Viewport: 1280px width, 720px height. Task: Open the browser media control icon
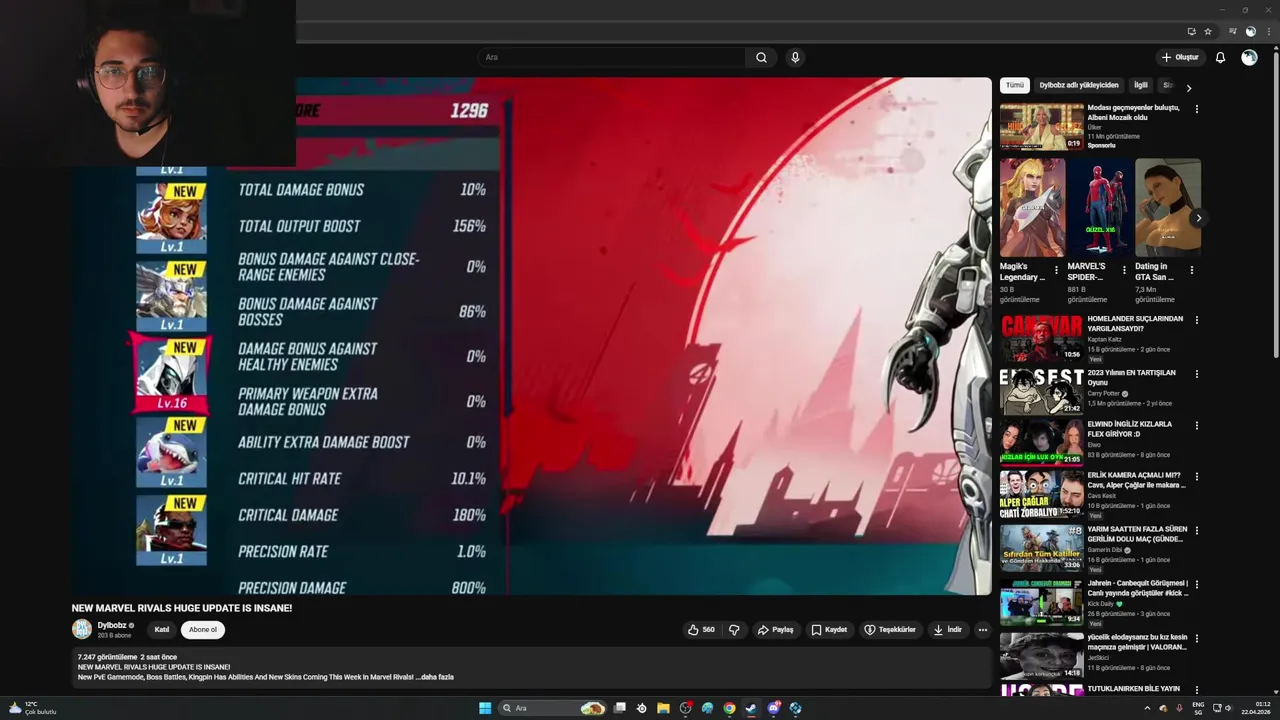pyautogui.click(x=1233, y=31)
